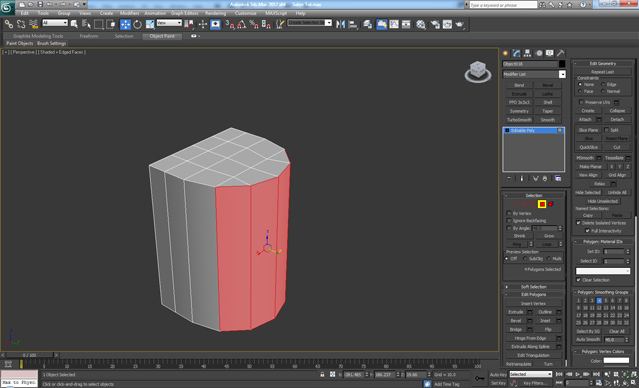Open the Create command panel tab
639x388 pixels.
[506, 53]
